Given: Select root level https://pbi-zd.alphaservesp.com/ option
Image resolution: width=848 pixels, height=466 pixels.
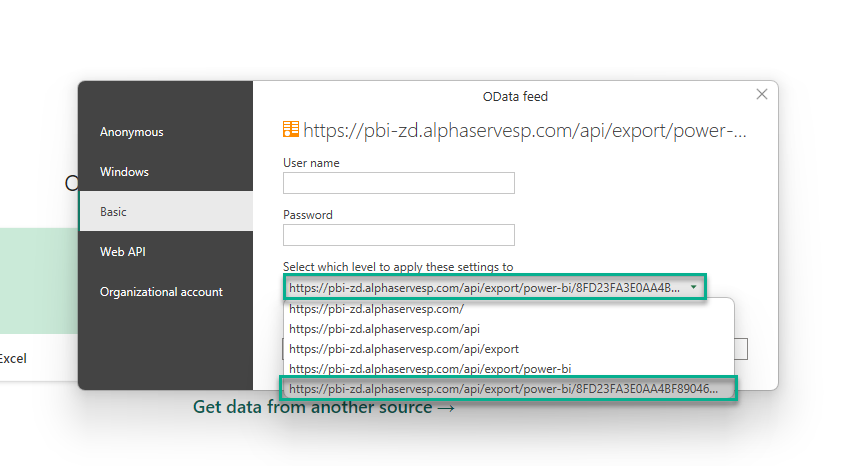Looking at the screenshot, I should (376, 310).
